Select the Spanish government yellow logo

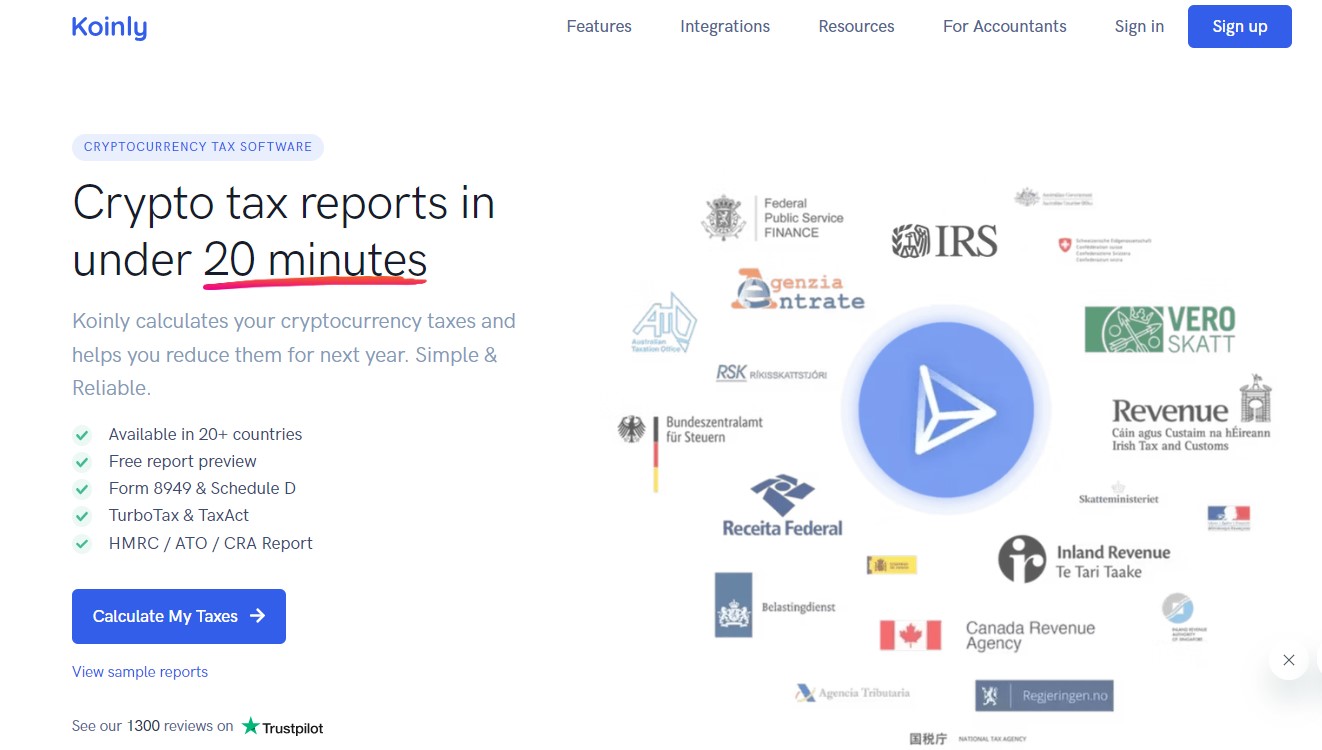(x=891, y=565)
